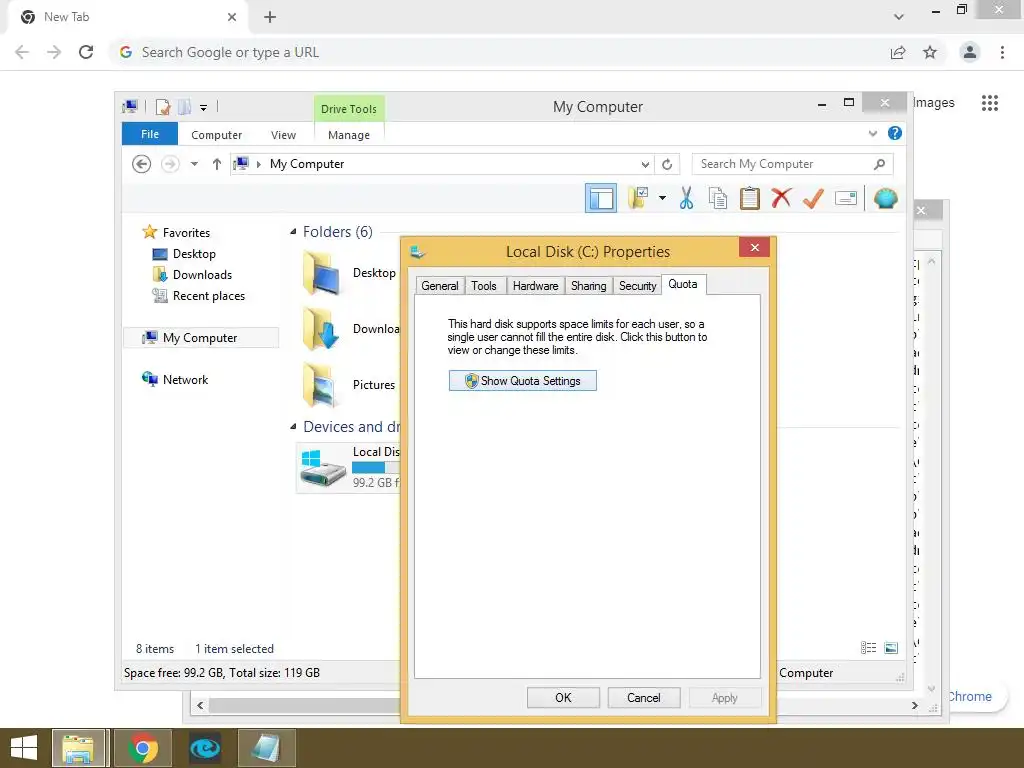Select the Quota tab
The image size is (1024, 768).
[683, 284]
